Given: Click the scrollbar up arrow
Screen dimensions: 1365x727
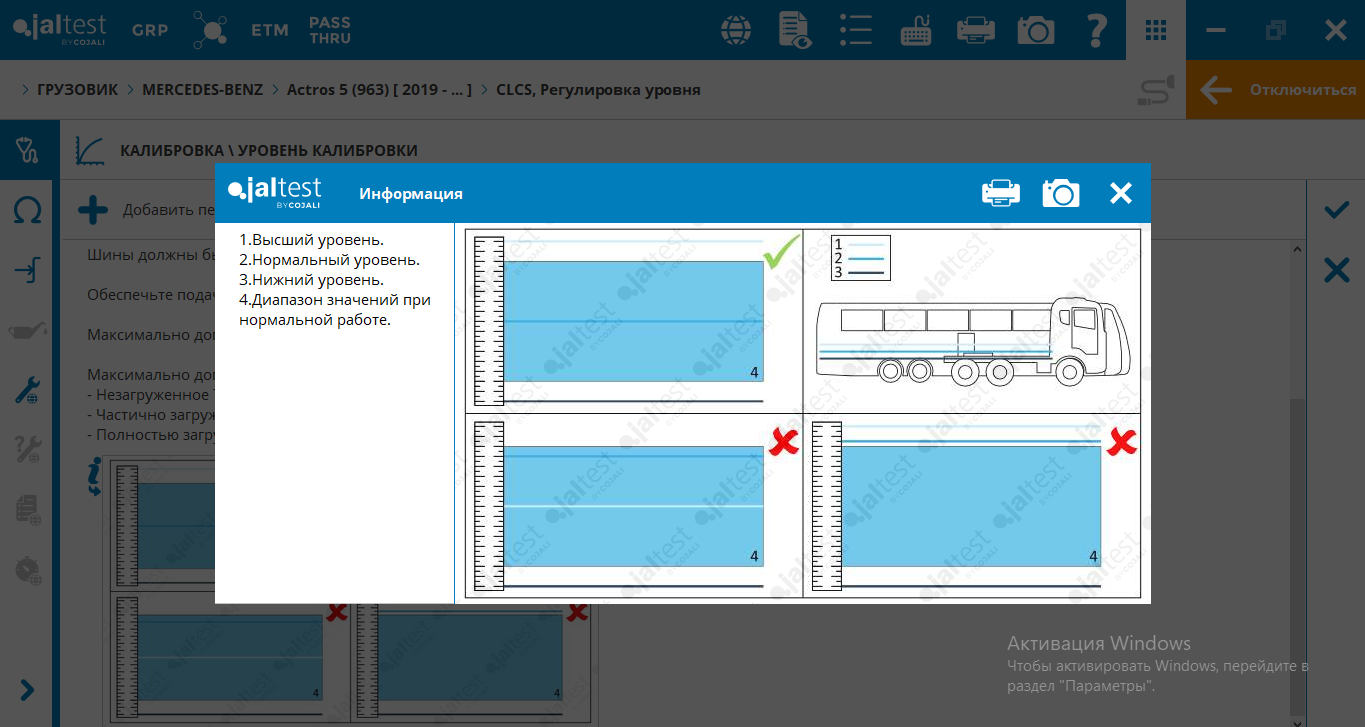Looking at the screenshot, I should (x=1298, y=248).
